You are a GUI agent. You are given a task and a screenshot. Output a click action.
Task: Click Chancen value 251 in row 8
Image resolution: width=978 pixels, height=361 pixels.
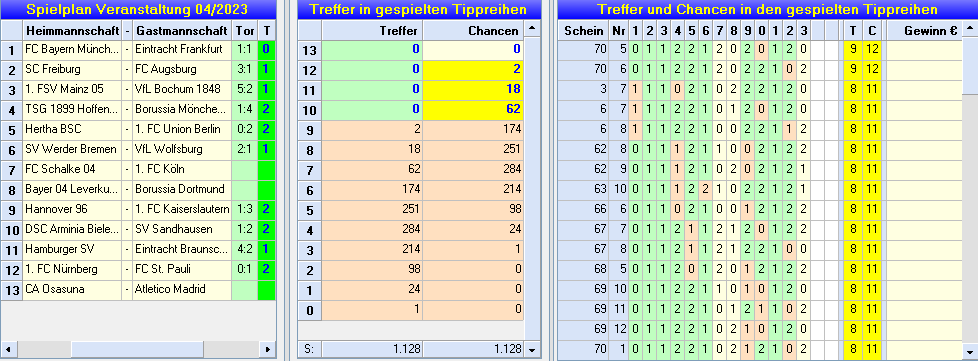473,149
